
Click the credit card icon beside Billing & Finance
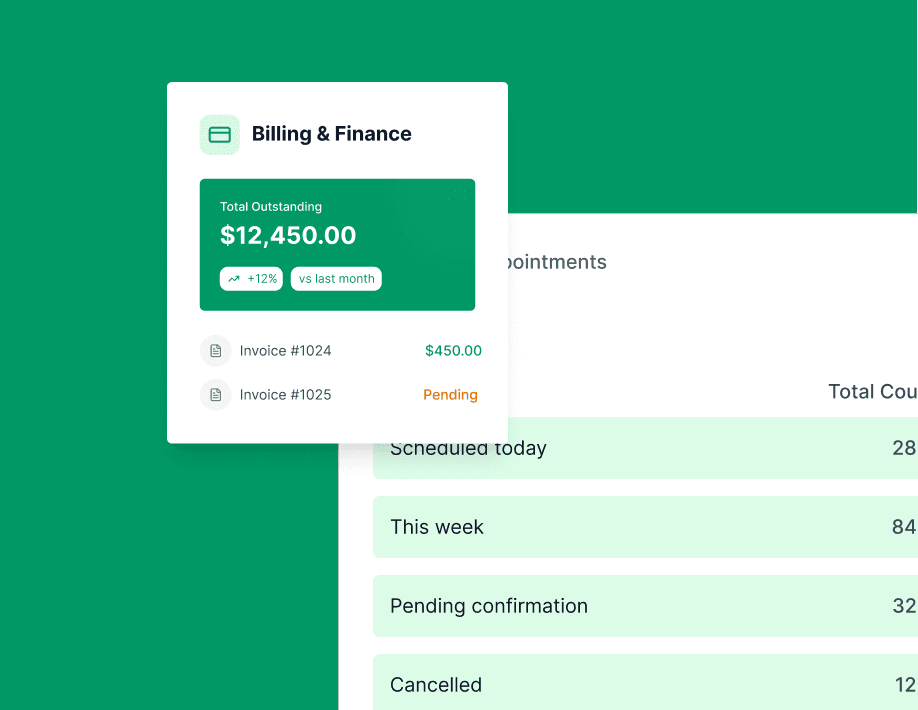219,134
